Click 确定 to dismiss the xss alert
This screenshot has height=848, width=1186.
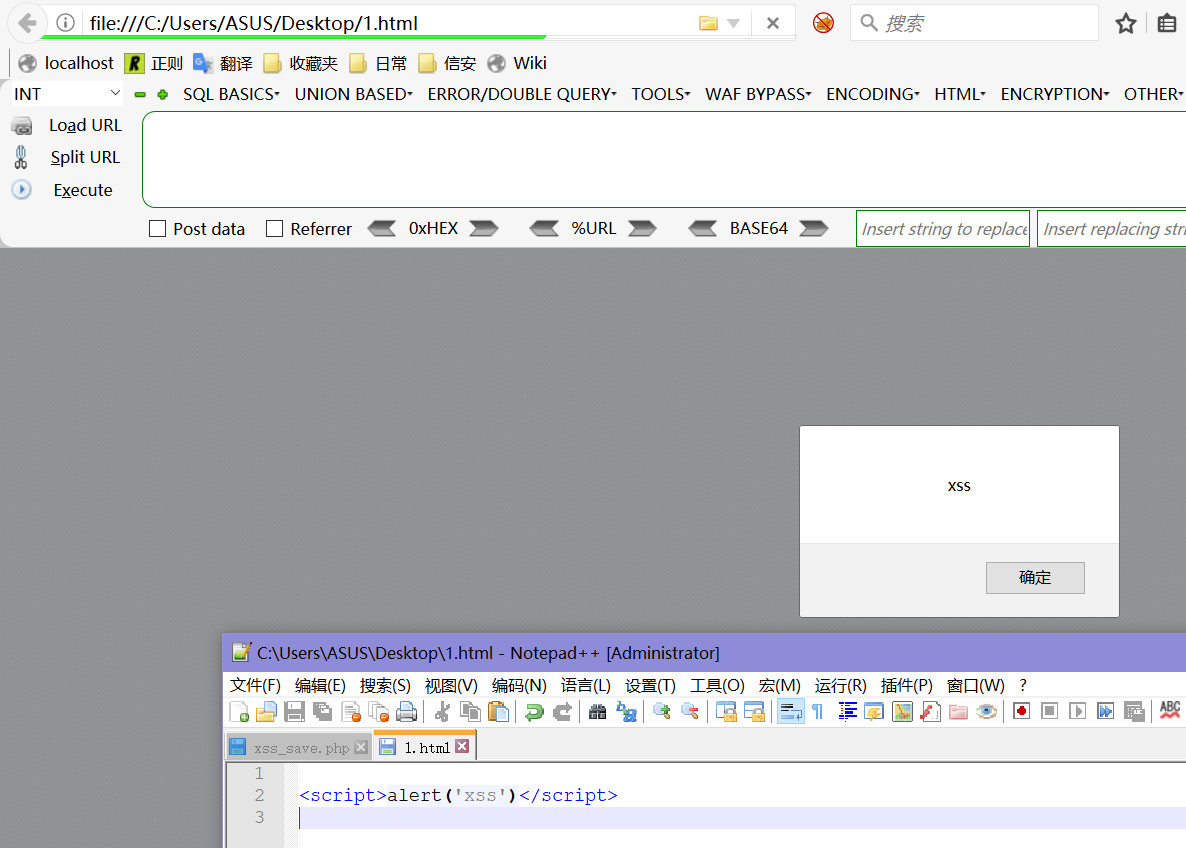click(x=1035, y=578)
